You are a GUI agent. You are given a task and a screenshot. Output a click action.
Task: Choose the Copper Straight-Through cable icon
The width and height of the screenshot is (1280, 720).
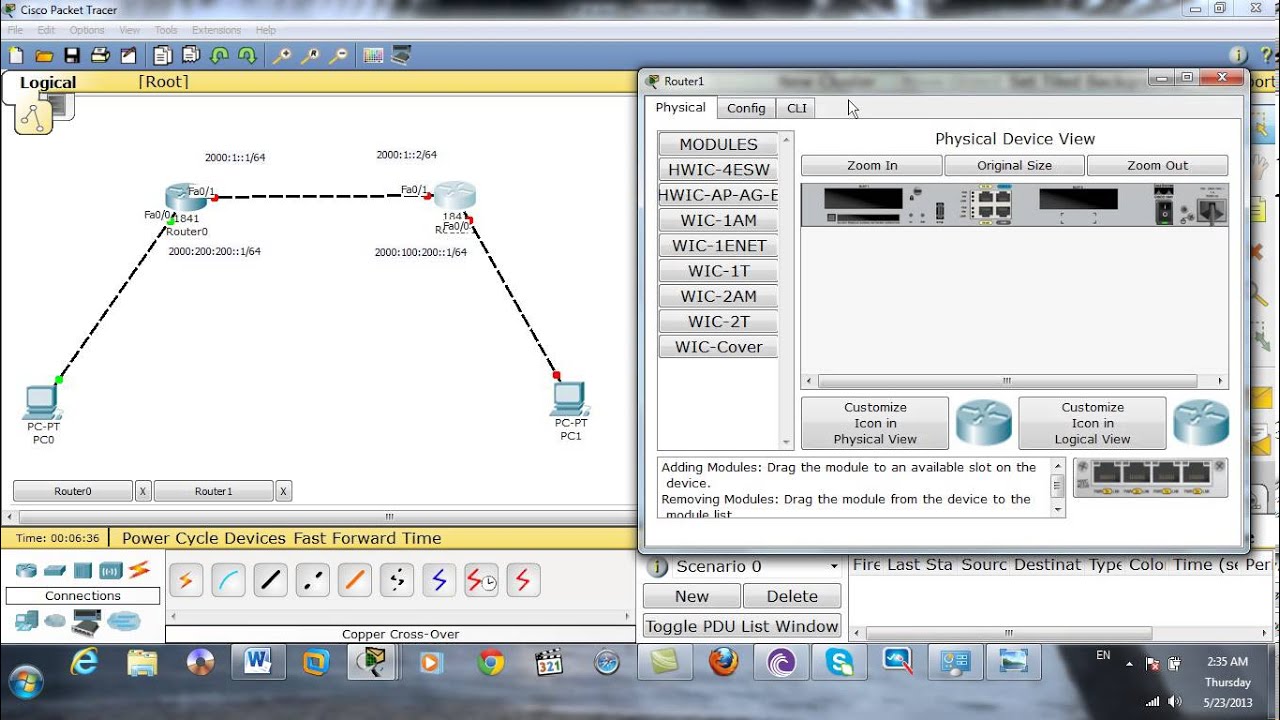[270, 580]
